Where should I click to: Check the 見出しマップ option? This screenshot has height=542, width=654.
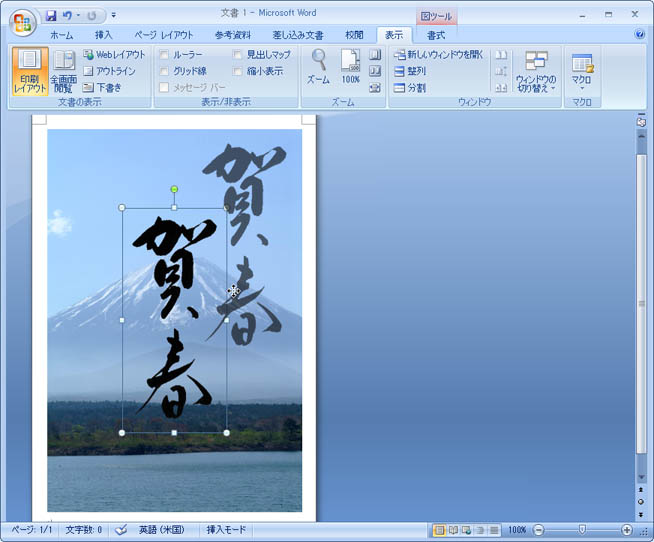click(x=238, y=55)
